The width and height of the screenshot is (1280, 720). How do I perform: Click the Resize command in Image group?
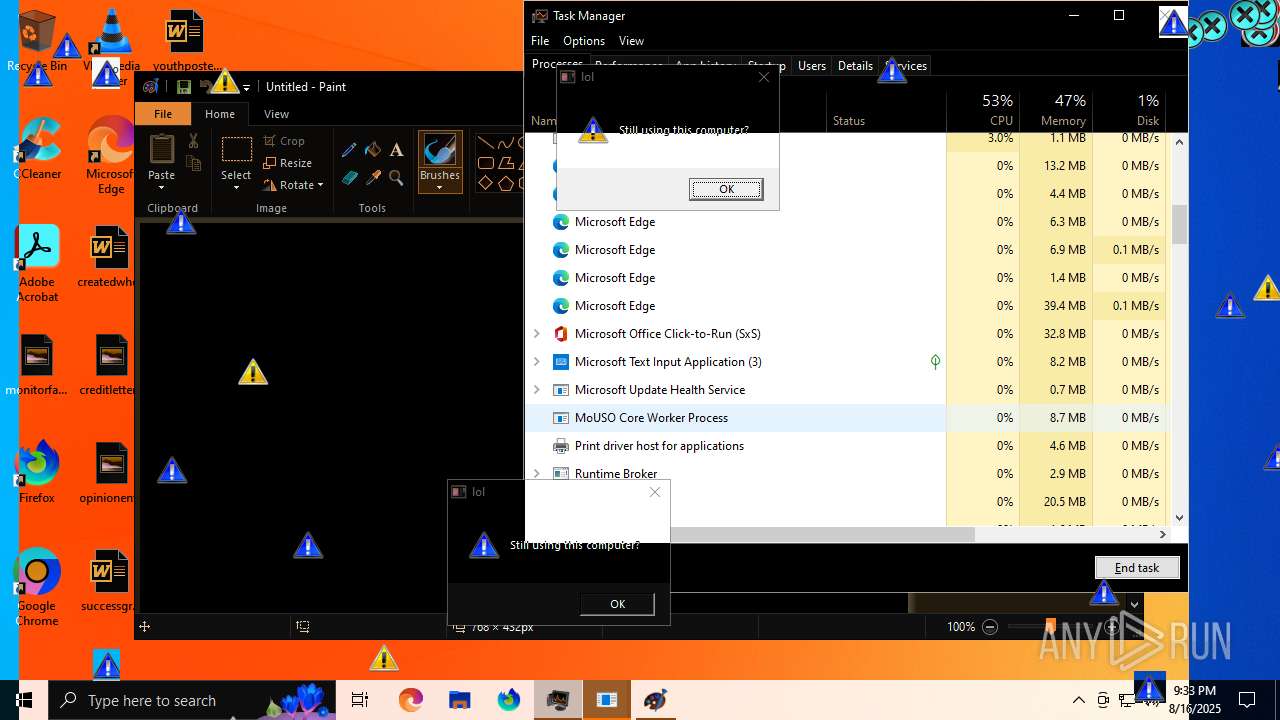(x=288, y=163)
